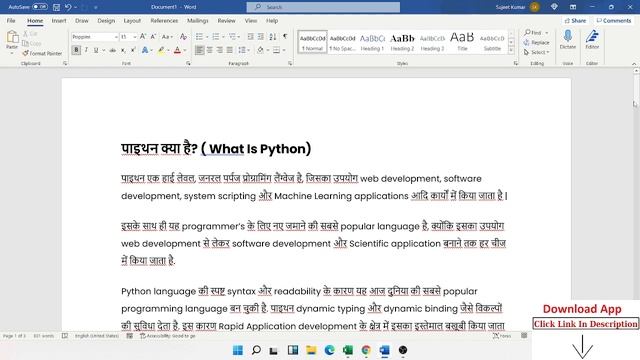Save document using title bar save icon
640x360 pixels.
point(56,7)
